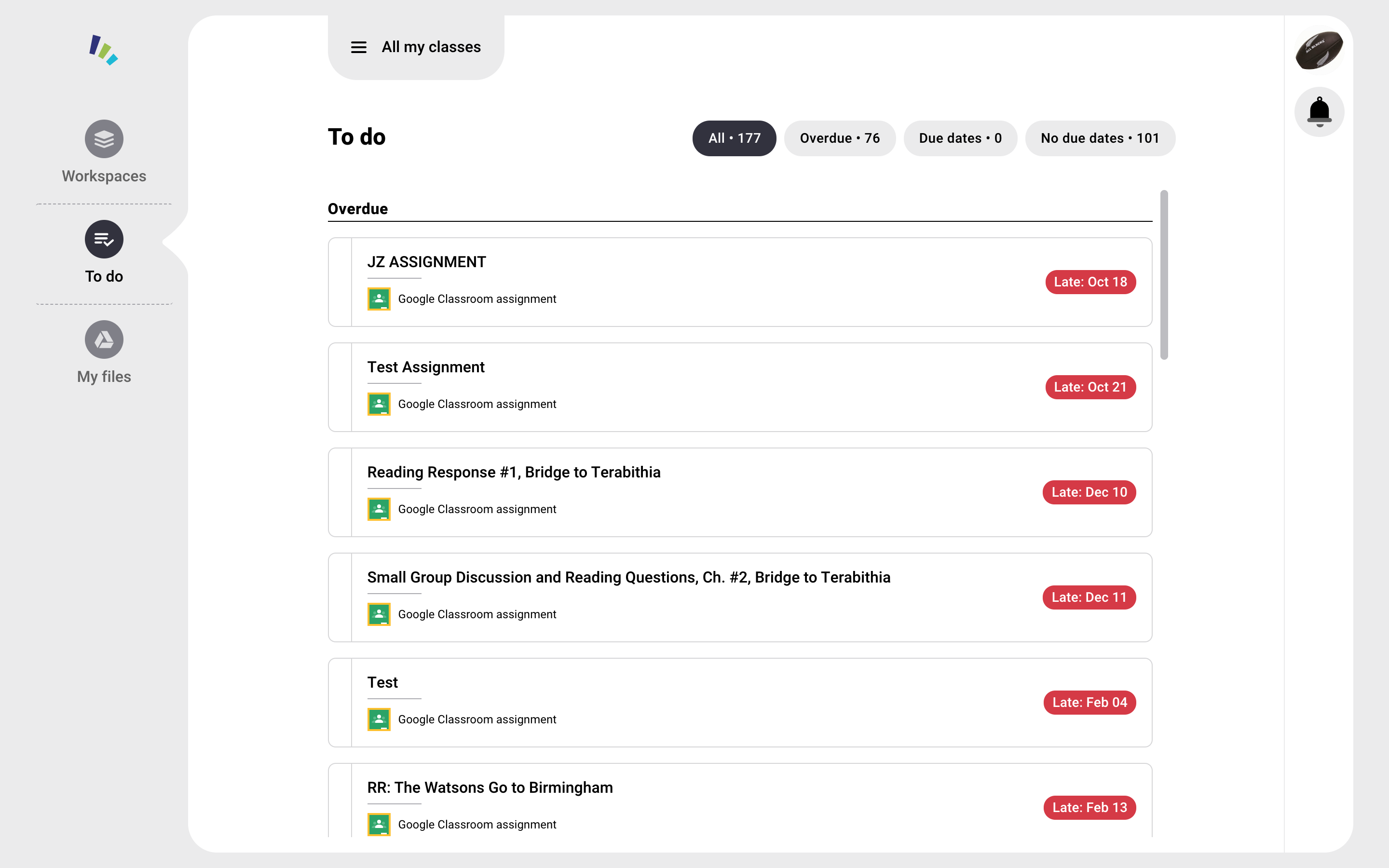Image resolution: width=1389 pixels, height=868 pixels.
Task: Open notifications bell icon
Action: pos(1319,112)
